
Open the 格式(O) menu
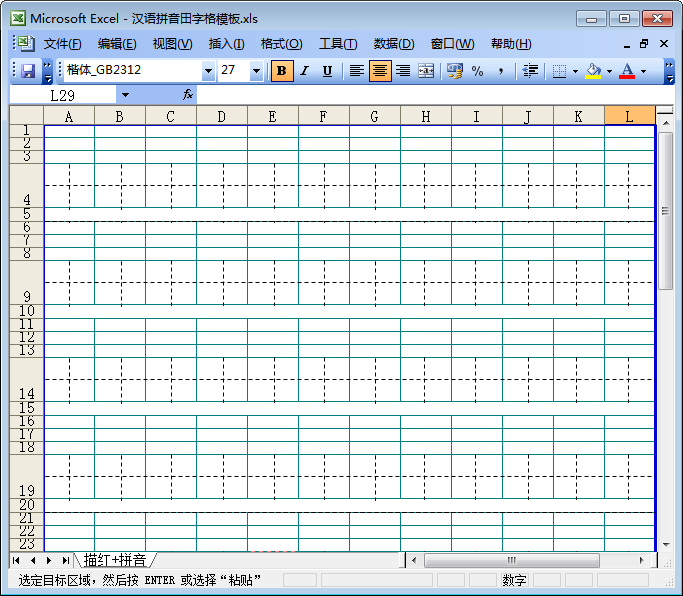pyautogui.click(x=281, y=44)
